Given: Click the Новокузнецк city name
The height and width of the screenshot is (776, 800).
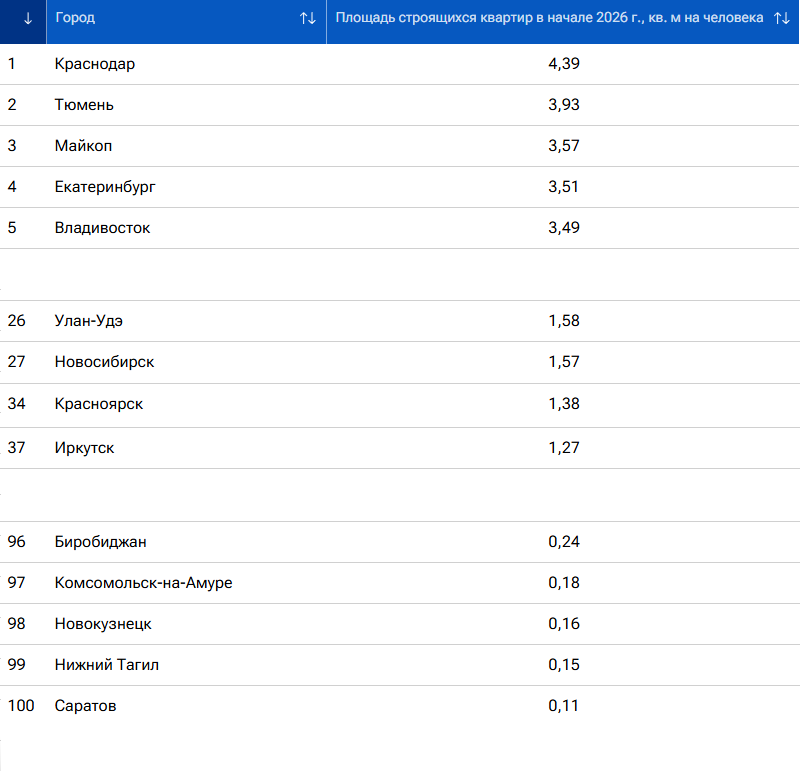Looking at the screenshot, I should click(103, 624).
